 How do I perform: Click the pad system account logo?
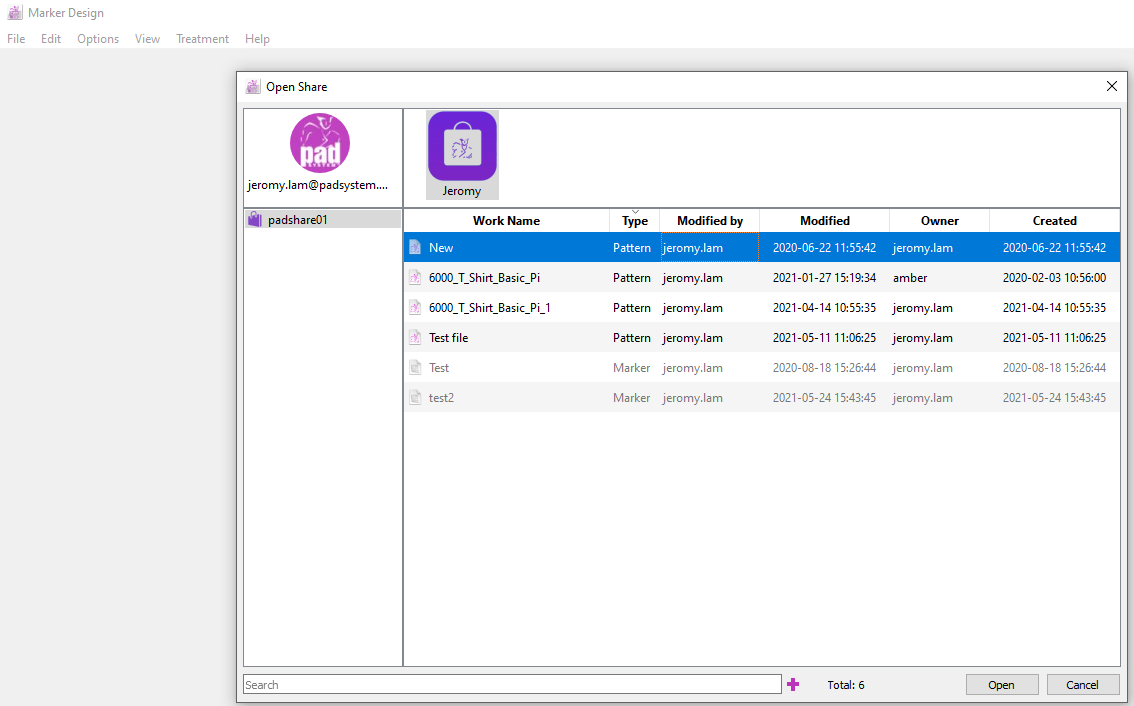click(320, 143)
